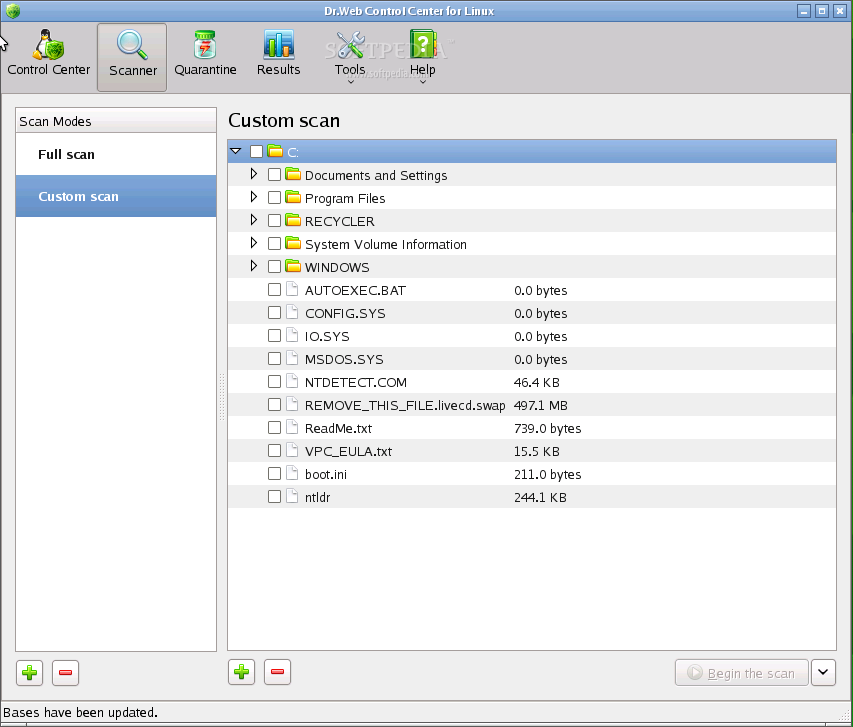
Task: Open the Help book icon
Action: pos(423,45)
